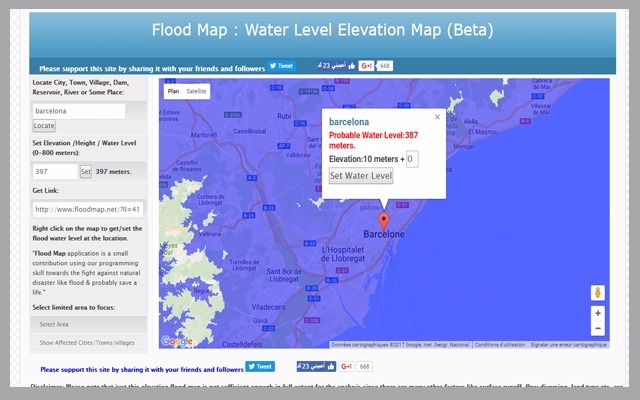640x400 pixels.
Task: Focus the location search field containing barcelona
Action: pyautogui.click(x=78, y=111)
